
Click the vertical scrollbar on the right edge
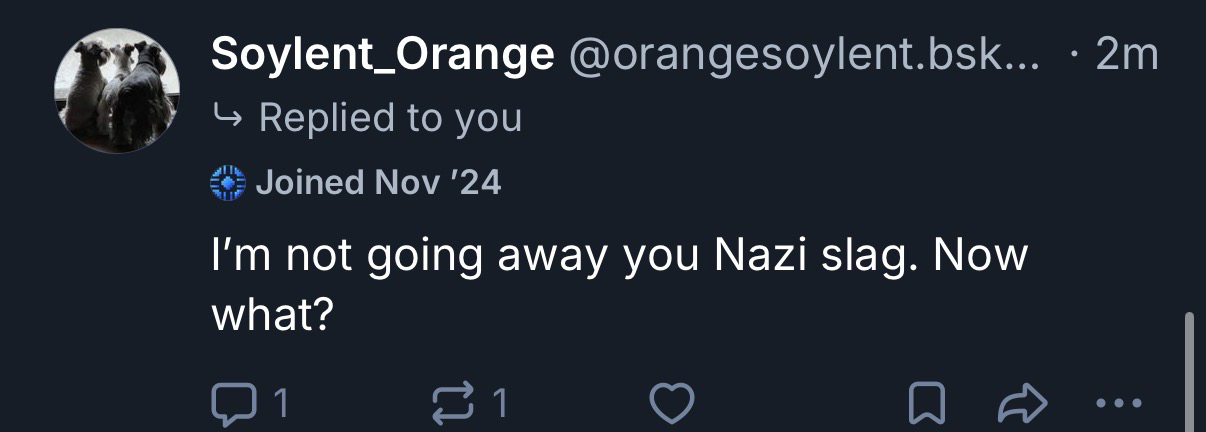1188,370
